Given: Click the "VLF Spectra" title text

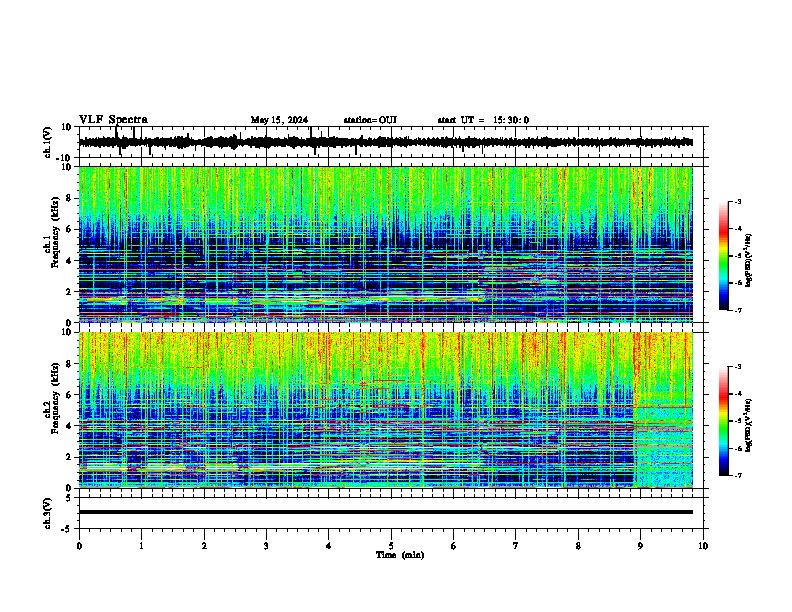Looking at the screenshot, I should pos(113,119).
